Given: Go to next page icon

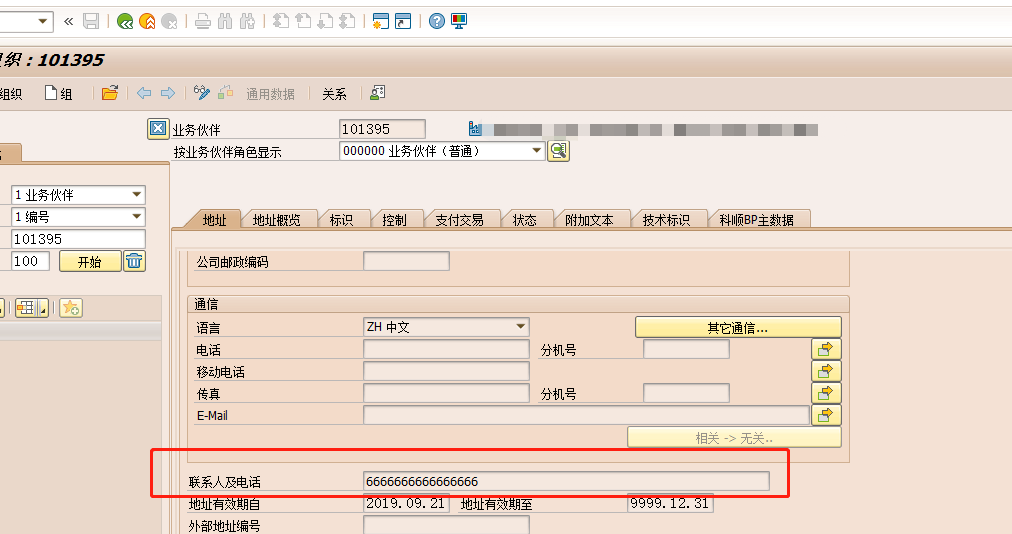Looking at the screenshot, I should tap(325, 21).
